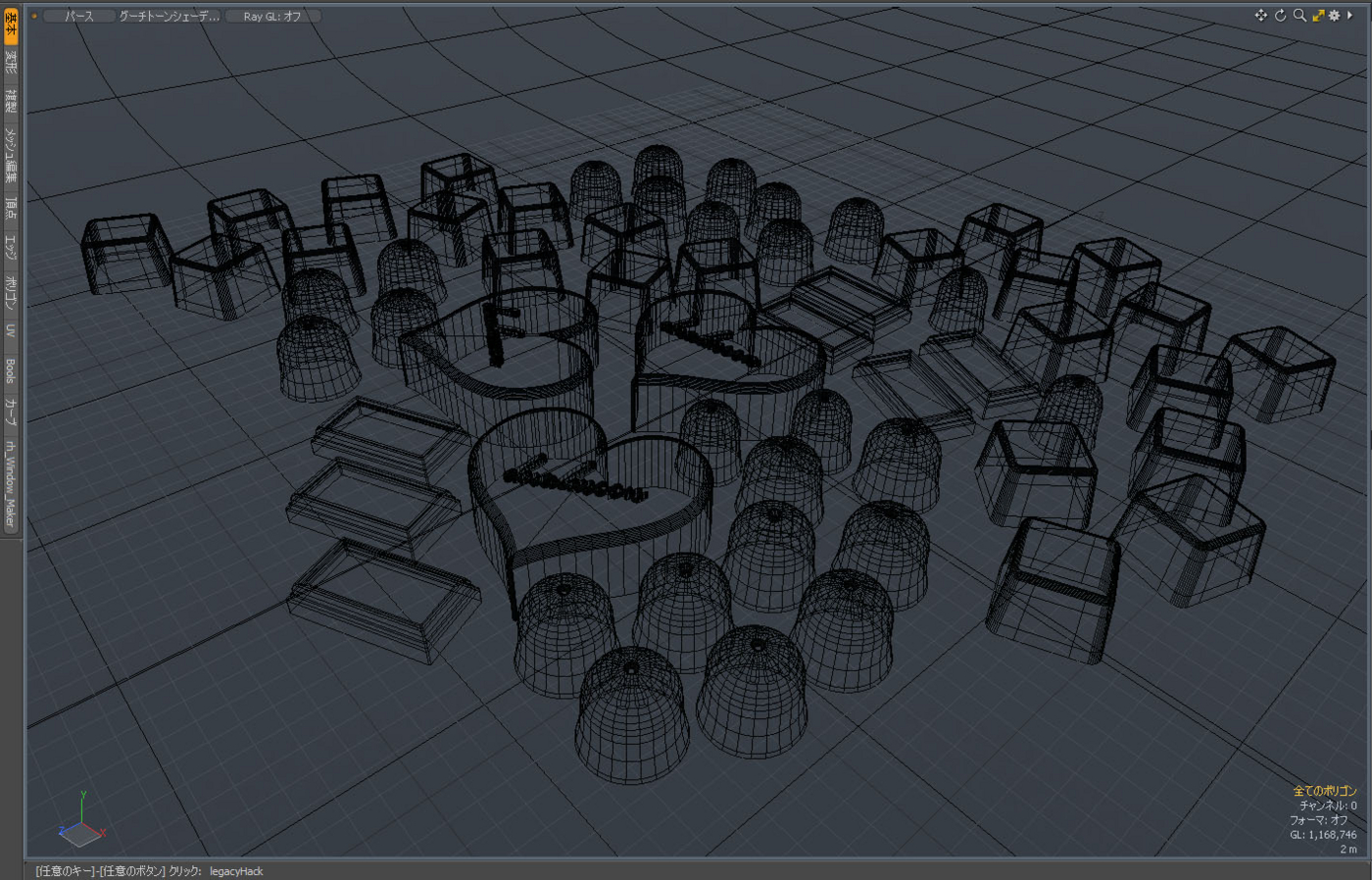
Task: Click the 全てのポリゴン info text
Action: (1325, 791)
